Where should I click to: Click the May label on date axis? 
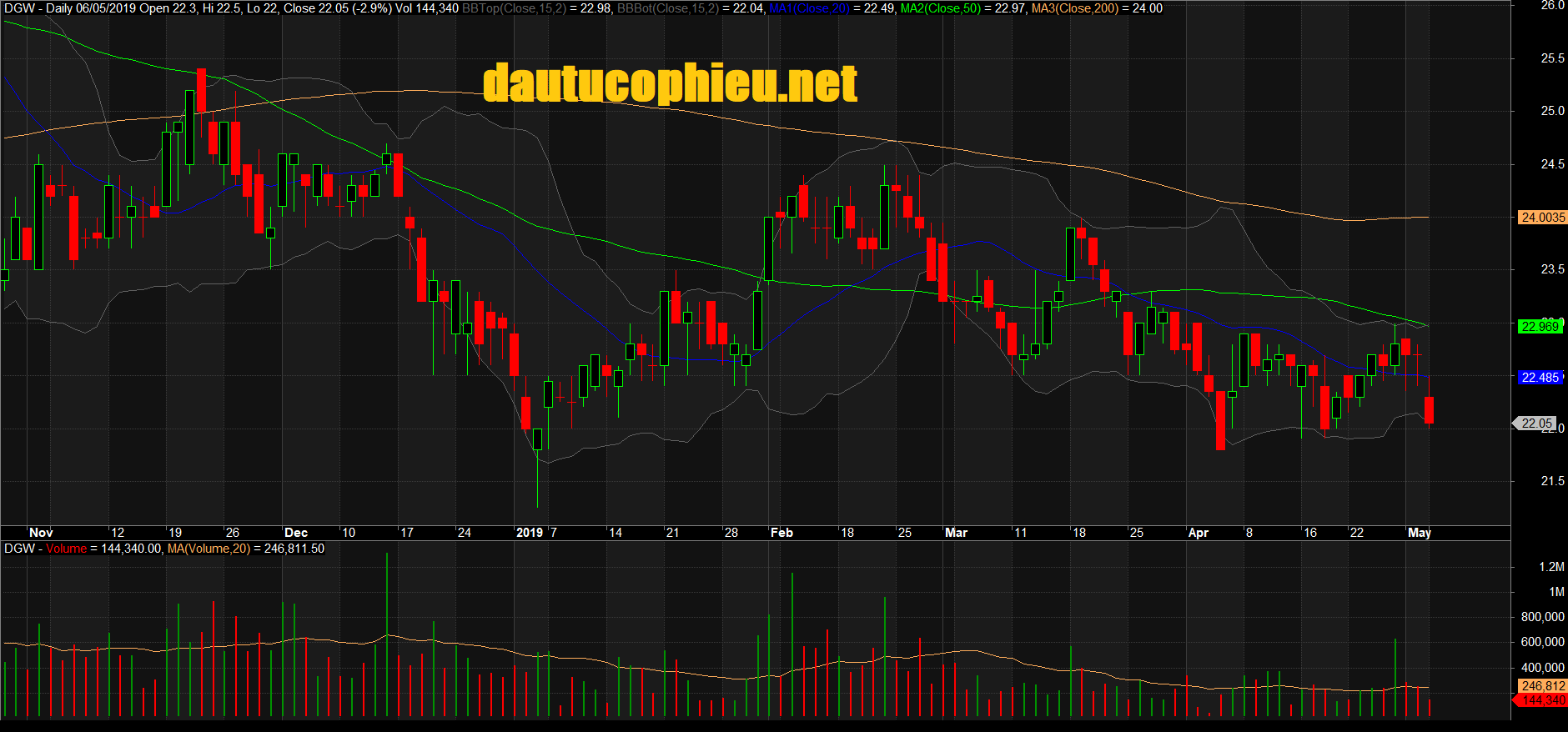pos(1419,533)
